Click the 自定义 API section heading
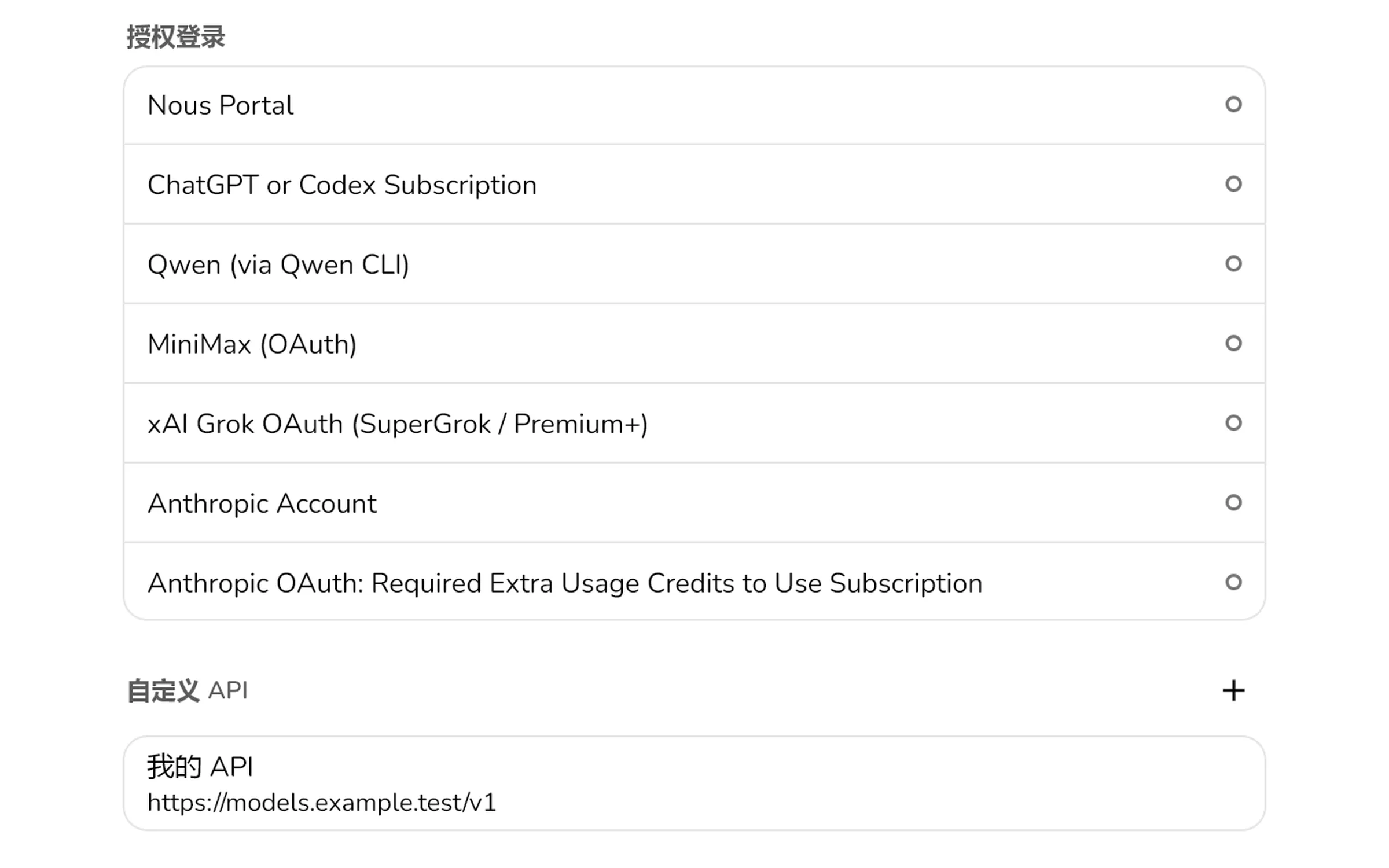This screenshot has width=1389, height=868. (187, 691)
